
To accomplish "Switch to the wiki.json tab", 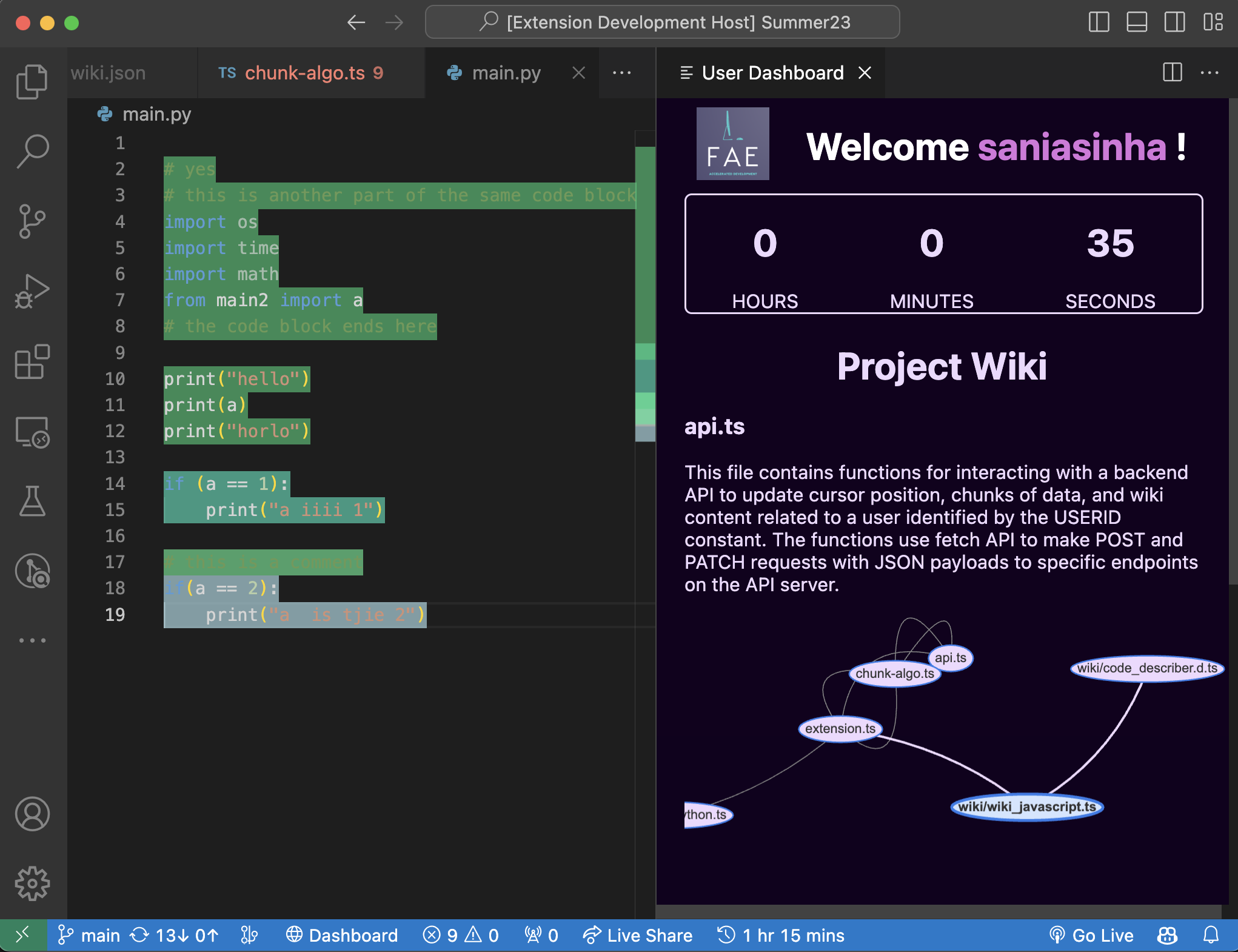I will [109, 73].
